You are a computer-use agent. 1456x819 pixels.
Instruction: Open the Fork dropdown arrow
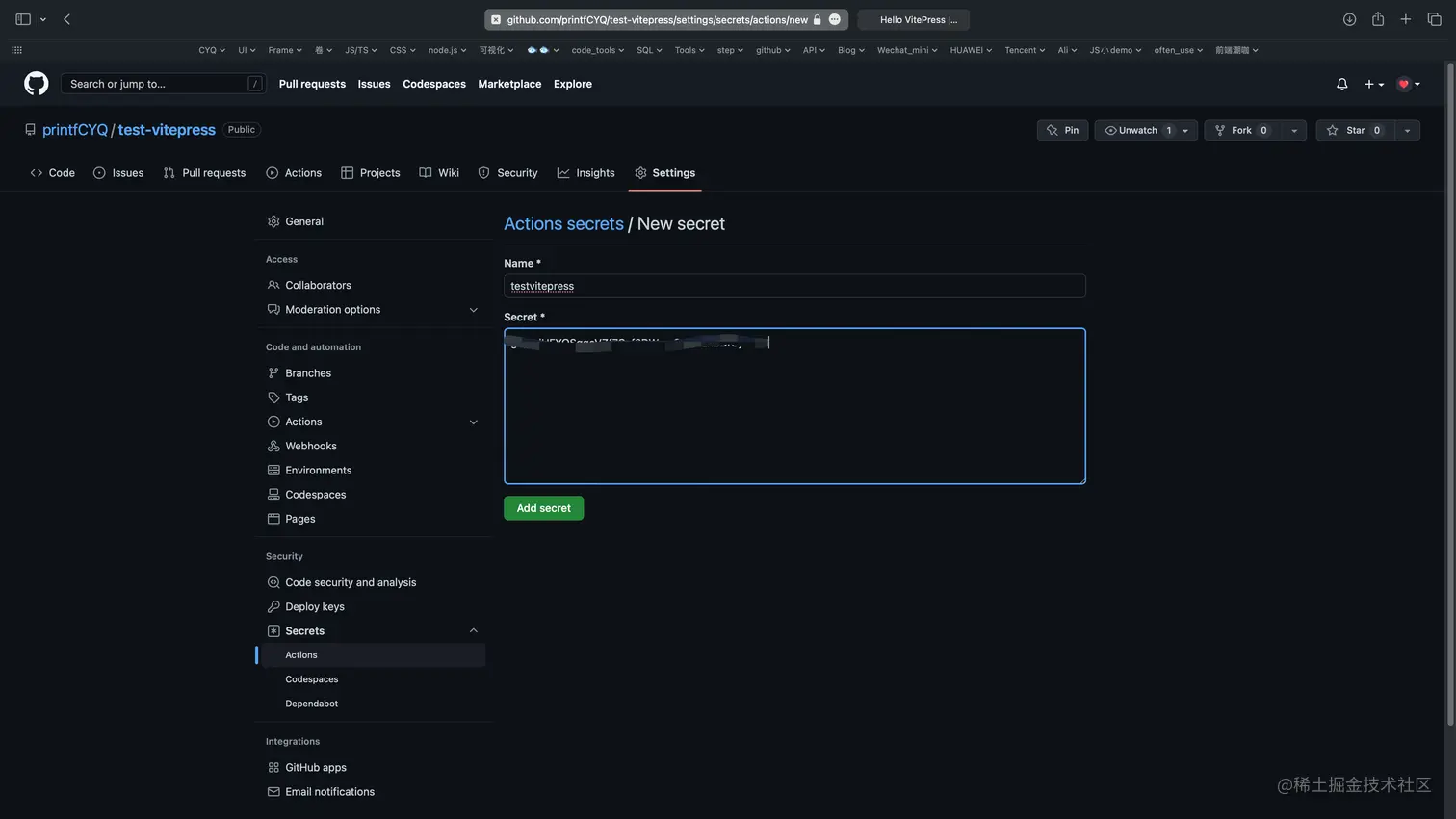[1294, 130]
